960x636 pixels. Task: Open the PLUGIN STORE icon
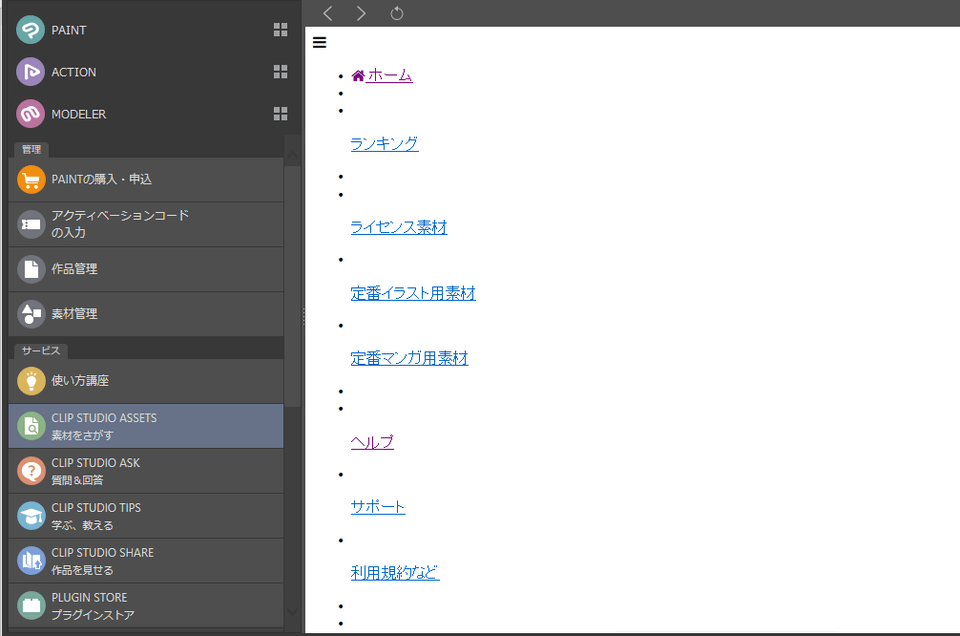31,604
